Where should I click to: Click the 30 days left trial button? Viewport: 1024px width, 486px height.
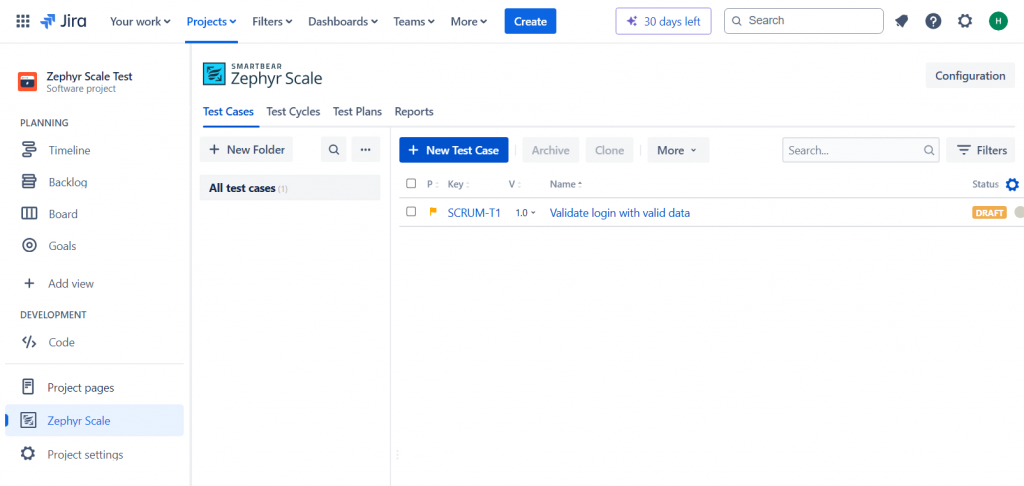(x=664, y=21)
